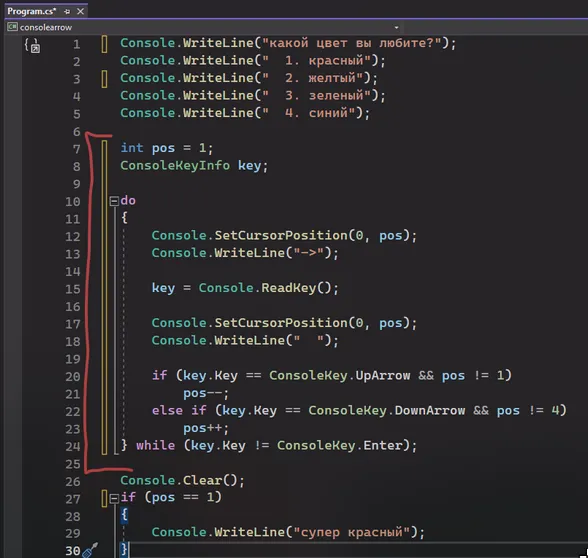Click line number 19 in the gutter

coord(73,359)
